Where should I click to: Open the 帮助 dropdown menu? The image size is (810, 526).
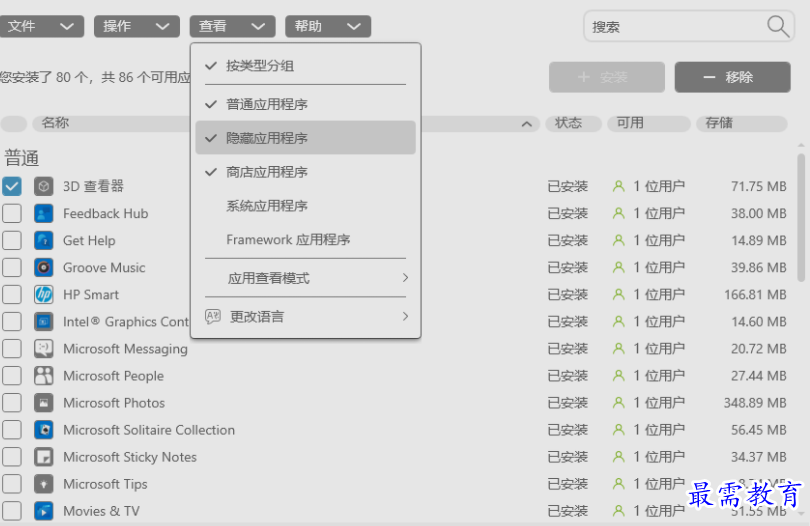pos(328,26)
